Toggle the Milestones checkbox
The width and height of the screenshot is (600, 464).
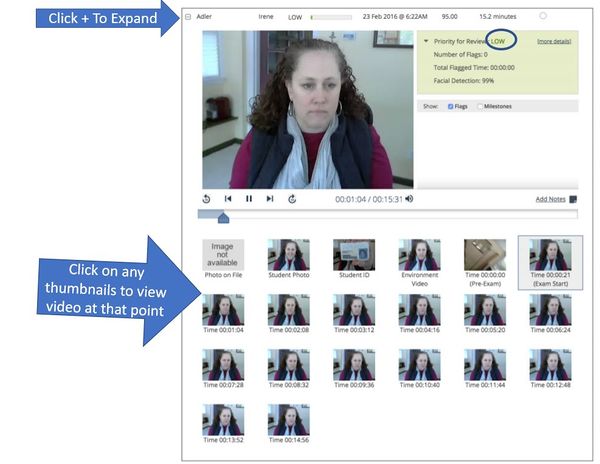[480, 105]
